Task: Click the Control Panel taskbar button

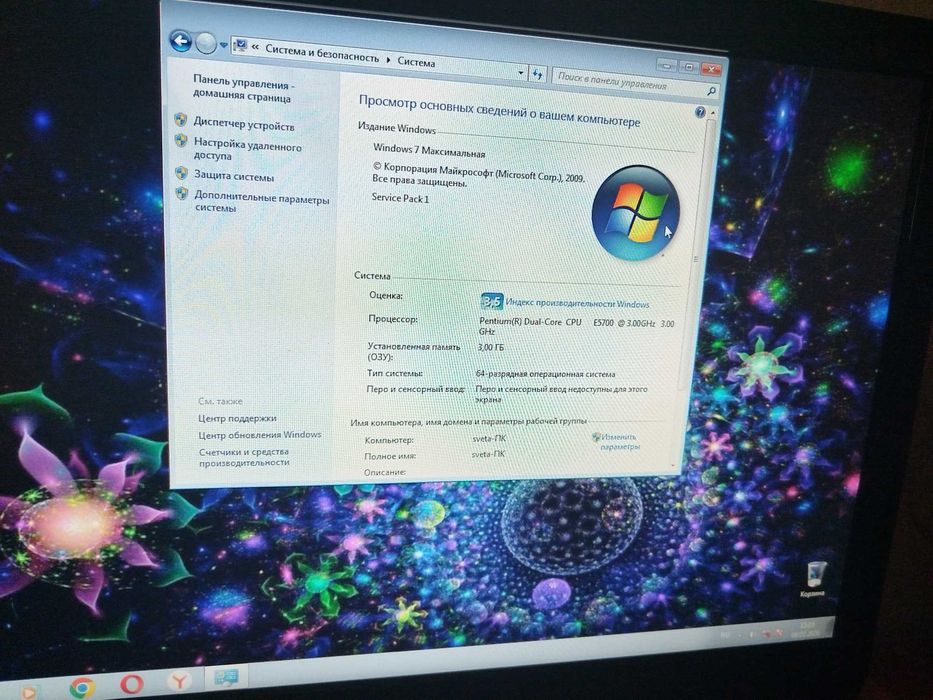Action: click(x=226, y=676)
